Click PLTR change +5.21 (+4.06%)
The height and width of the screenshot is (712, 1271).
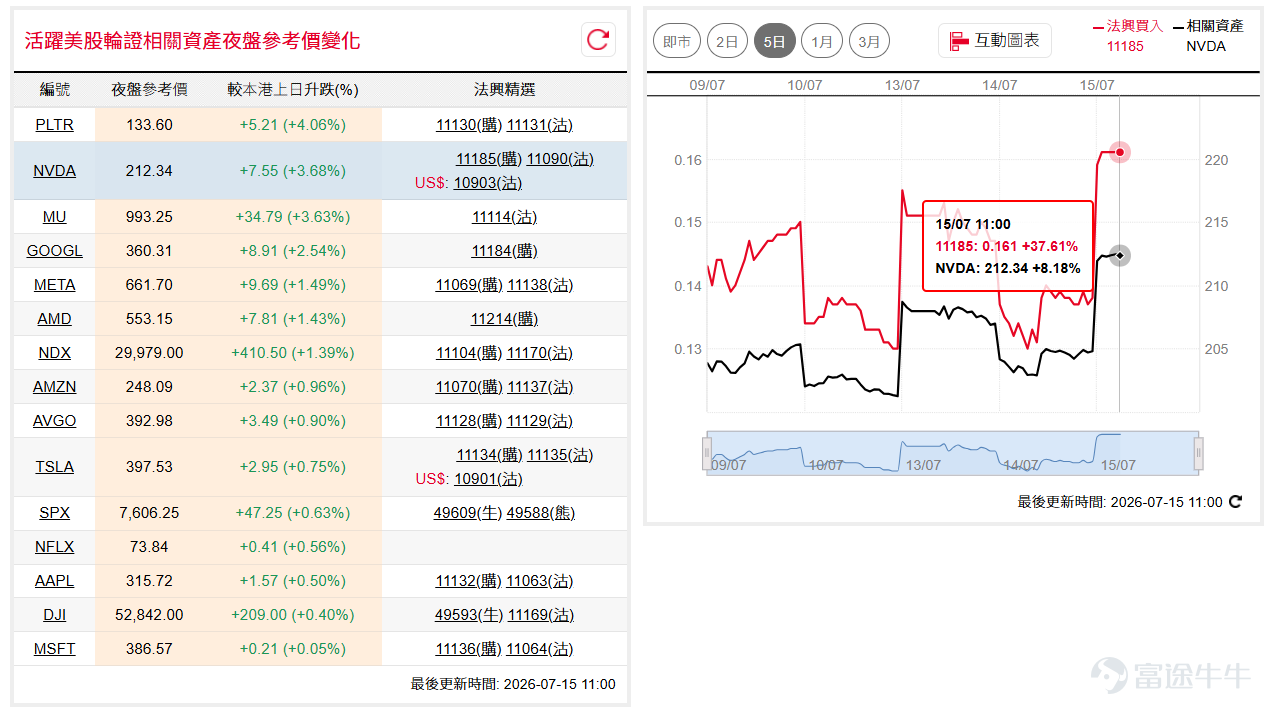pyautogui.click(x=292, y=125)
